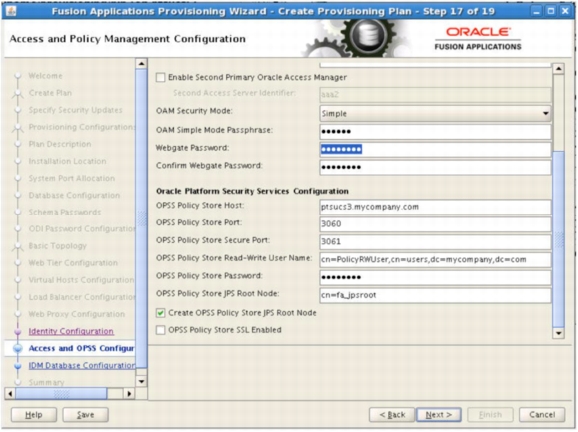Screen dimensions: 578x432
Task: Click Web Tier Configuration step
Action: click(73, 263)
